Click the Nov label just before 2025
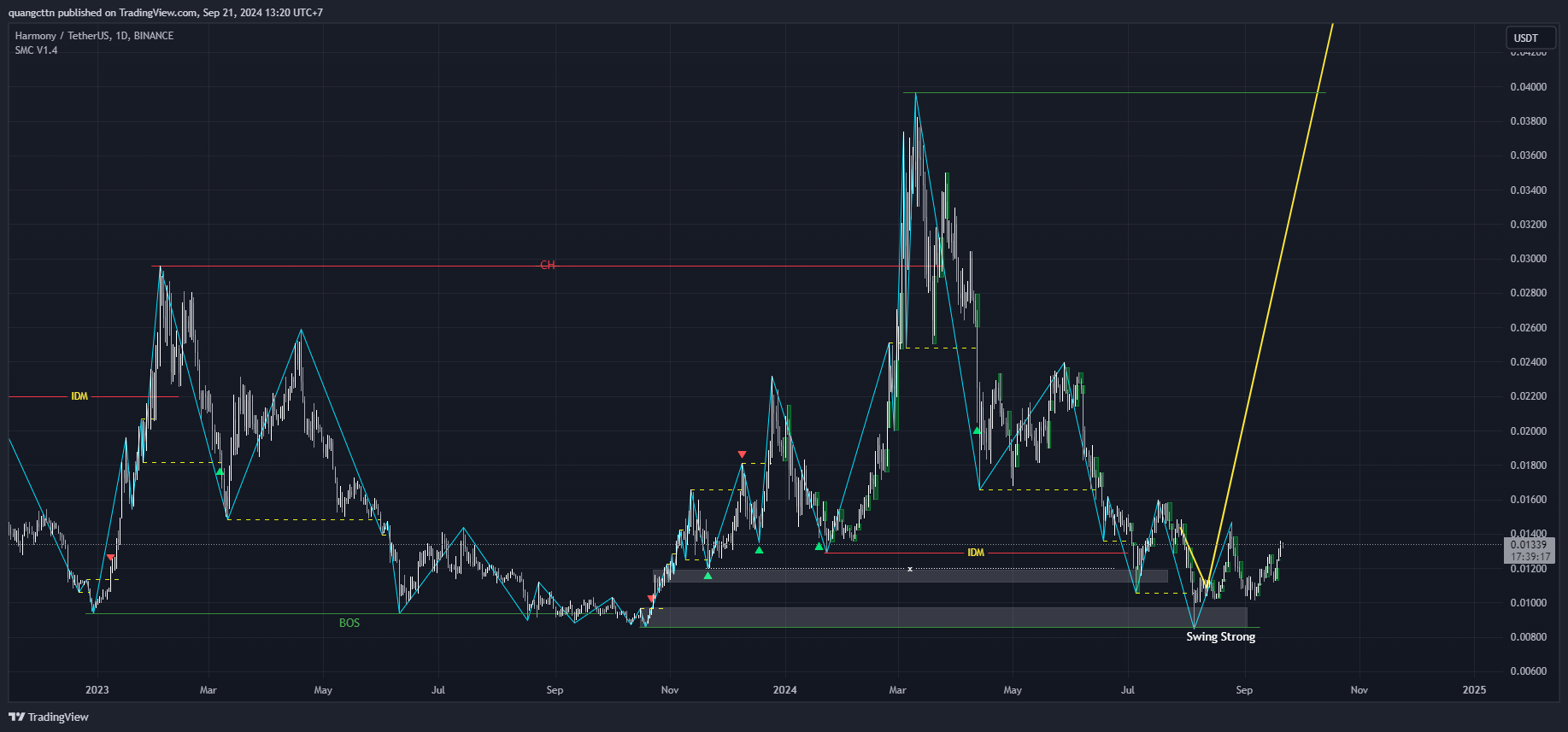The image size is (1568, 732). 1359,690
